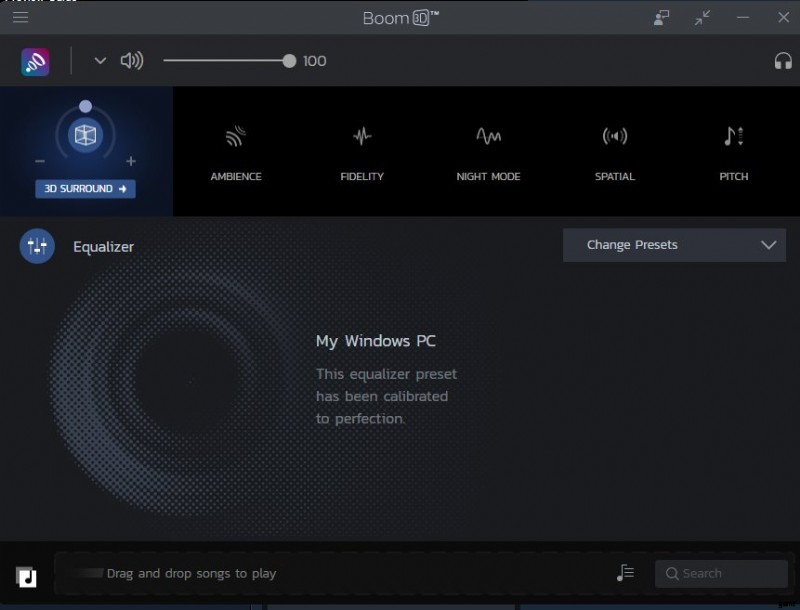Viewport: 800px width, 610px height.
Task: Open the Change Presets dropdown
Action: point(674,245)
